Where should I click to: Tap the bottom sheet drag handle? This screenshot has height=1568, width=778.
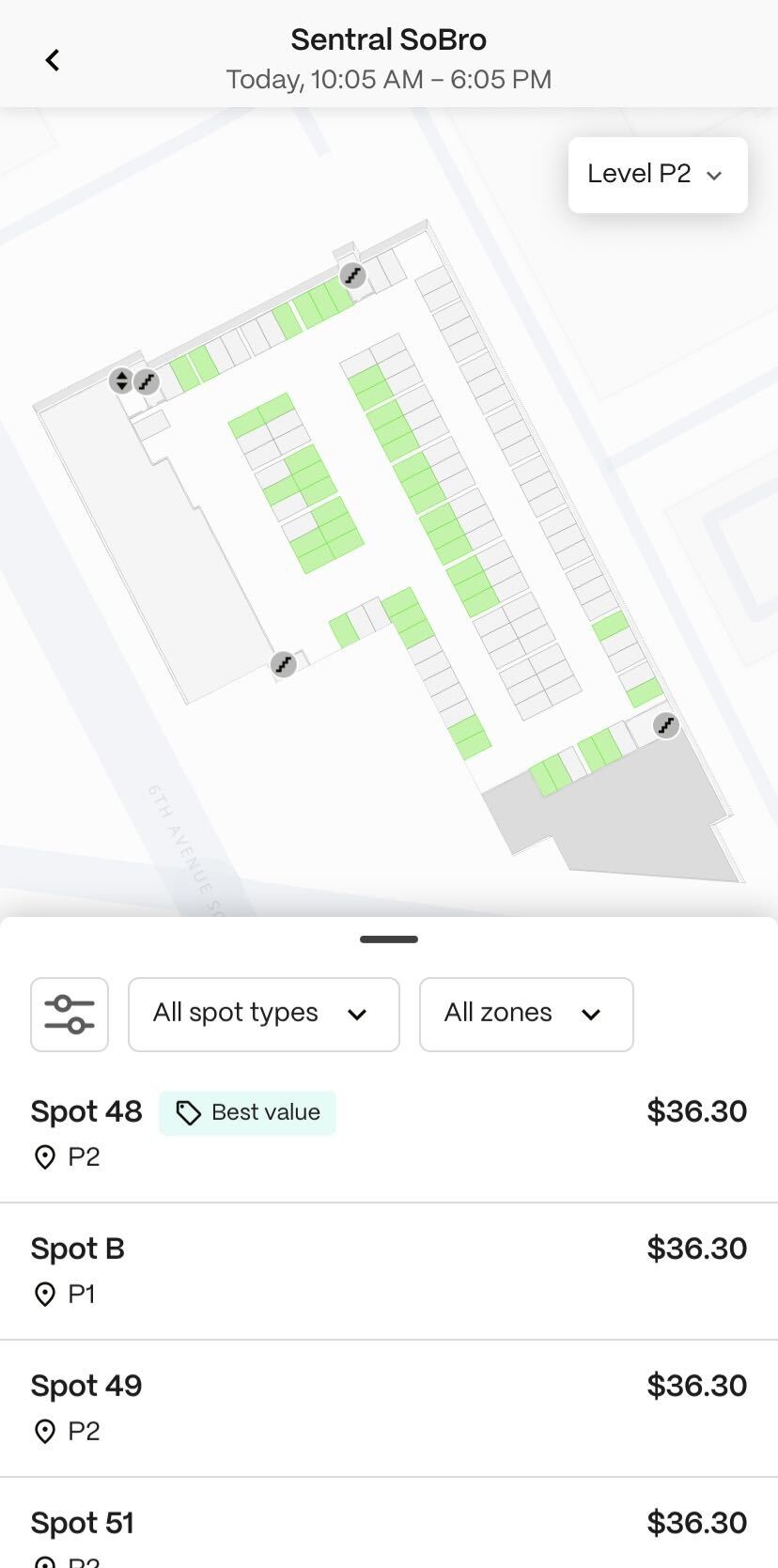[x=389, y=939]
